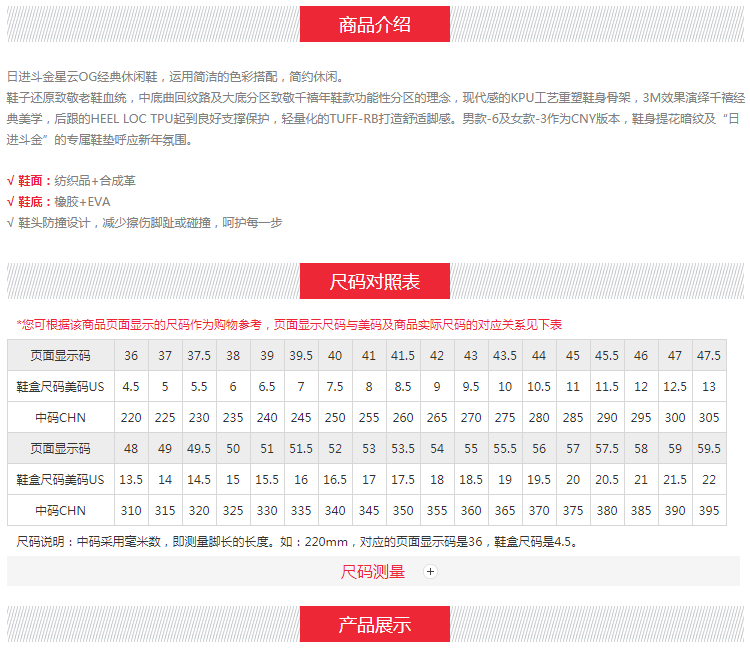Click US size cell 19.5
This screenshot has height=648, width=750.
pos(539,479)
